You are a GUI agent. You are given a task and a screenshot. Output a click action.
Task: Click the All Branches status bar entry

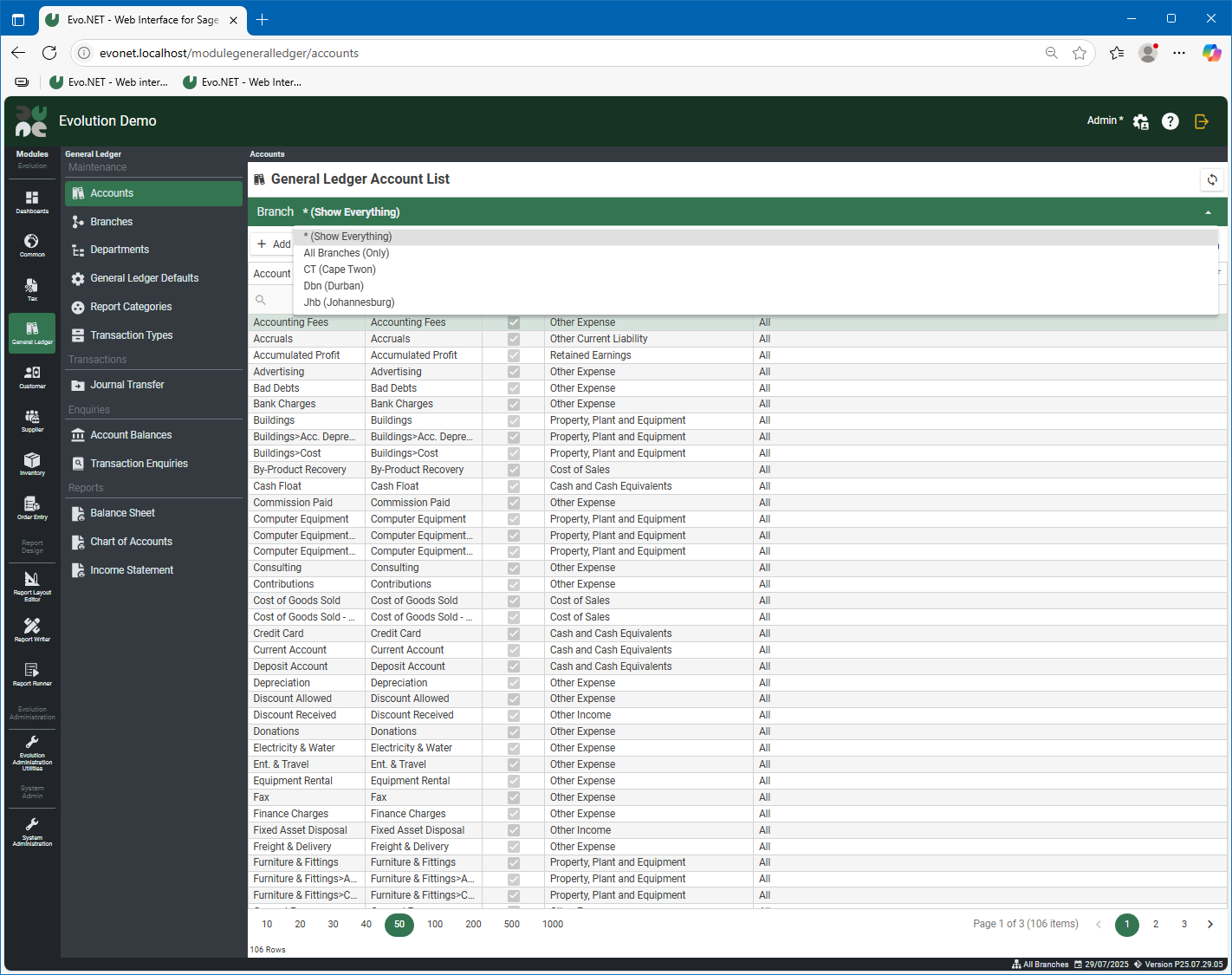click(1041, 965)
